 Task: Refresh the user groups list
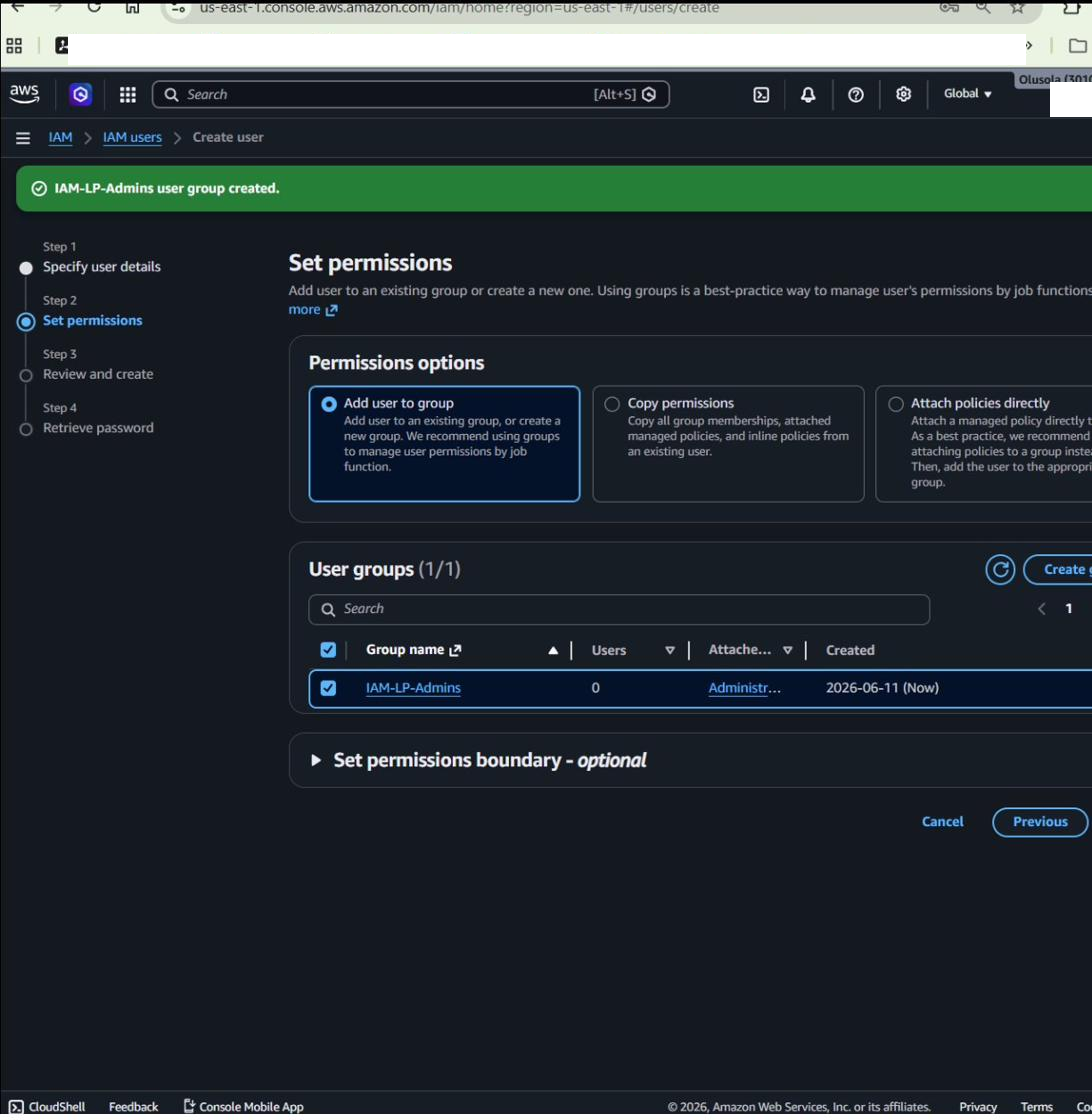pos(1000,569)
